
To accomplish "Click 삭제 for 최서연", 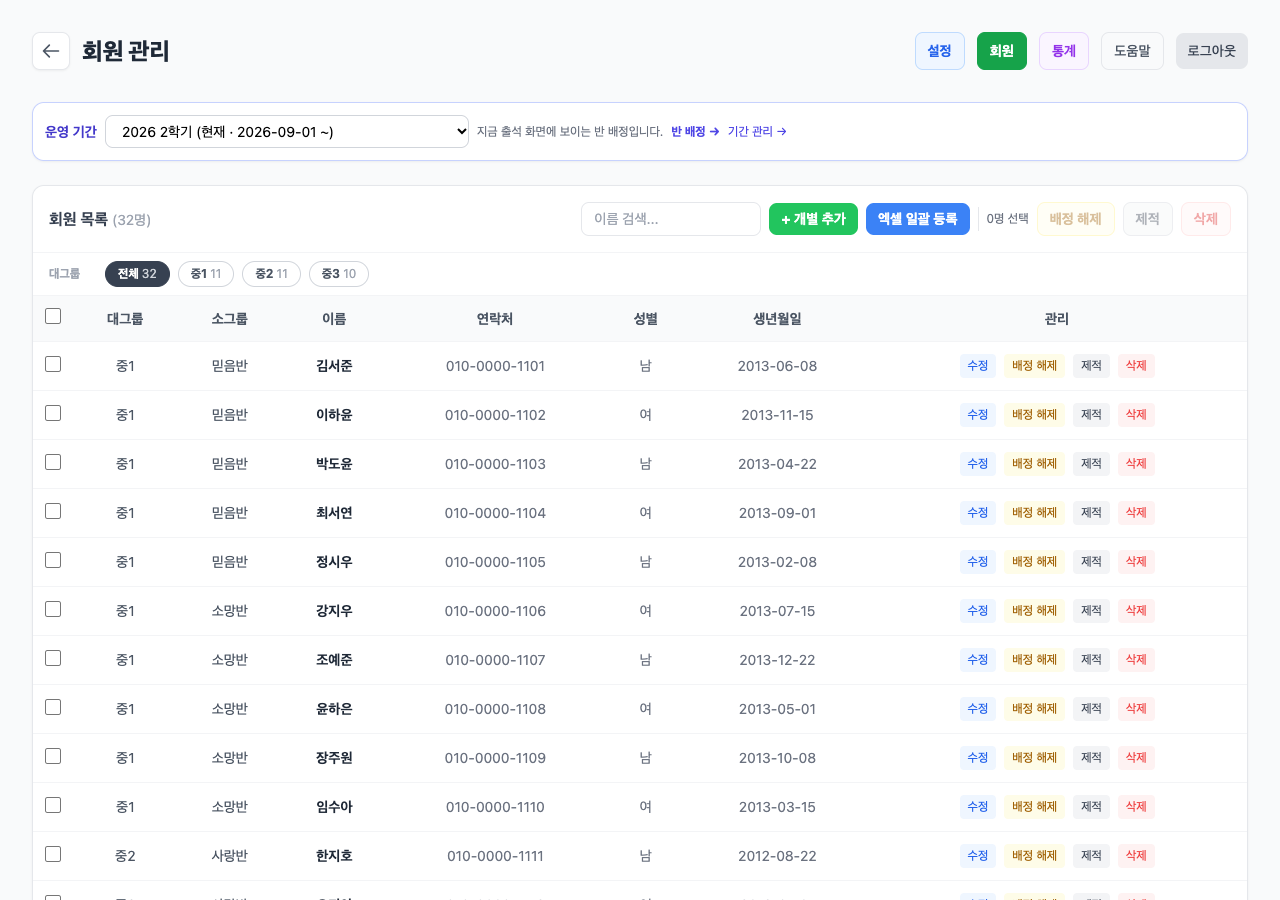I will 1136,513.
